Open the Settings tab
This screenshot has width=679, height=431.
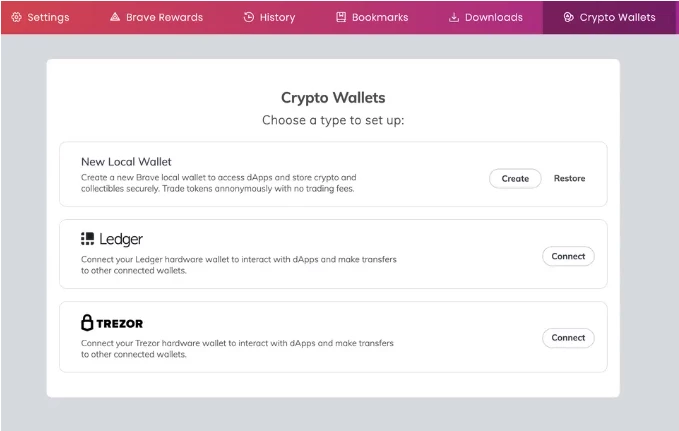[x=40, y=17]
